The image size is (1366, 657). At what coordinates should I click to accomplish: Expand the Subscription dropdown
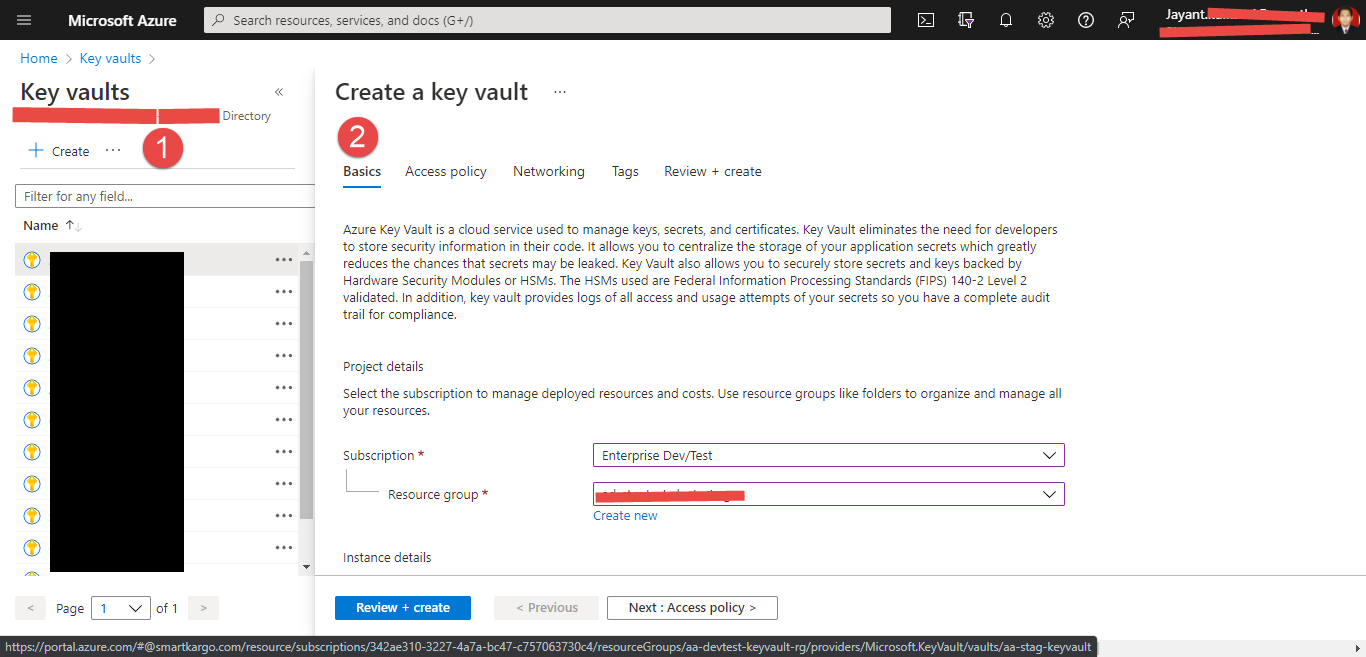828,455
